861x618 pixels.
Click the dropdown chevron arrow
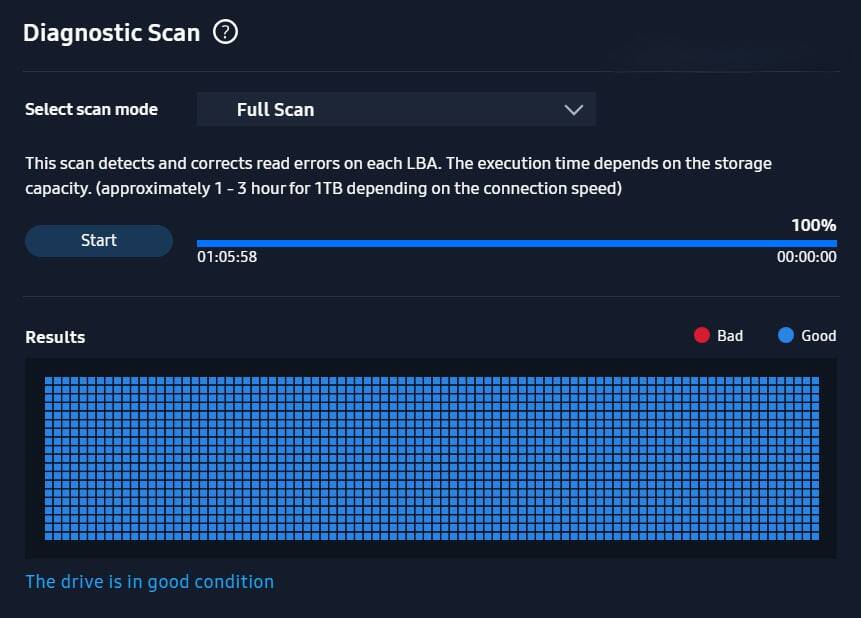573,110
